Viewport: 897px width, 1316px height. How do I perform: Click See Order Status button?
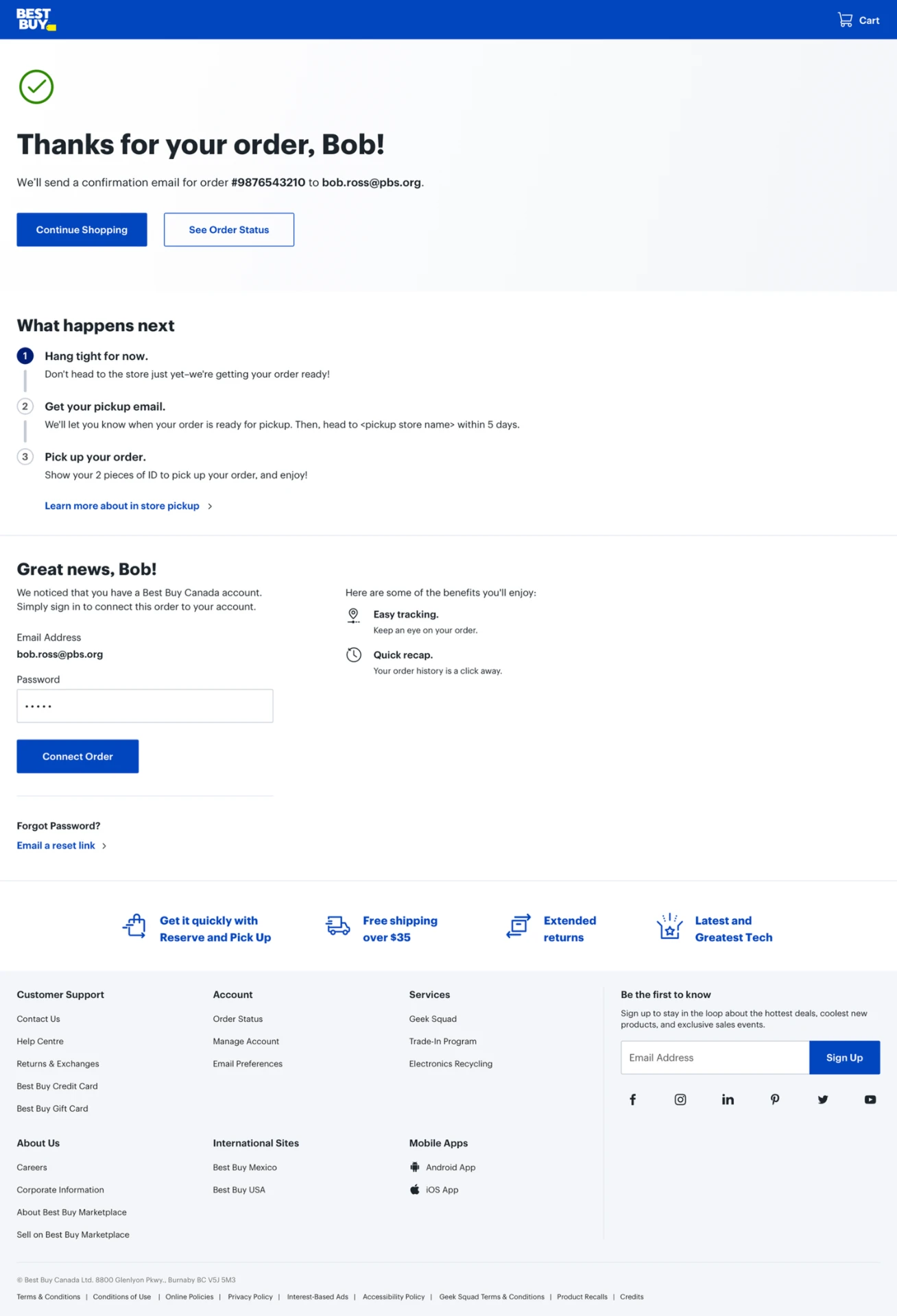click(229, 230)
